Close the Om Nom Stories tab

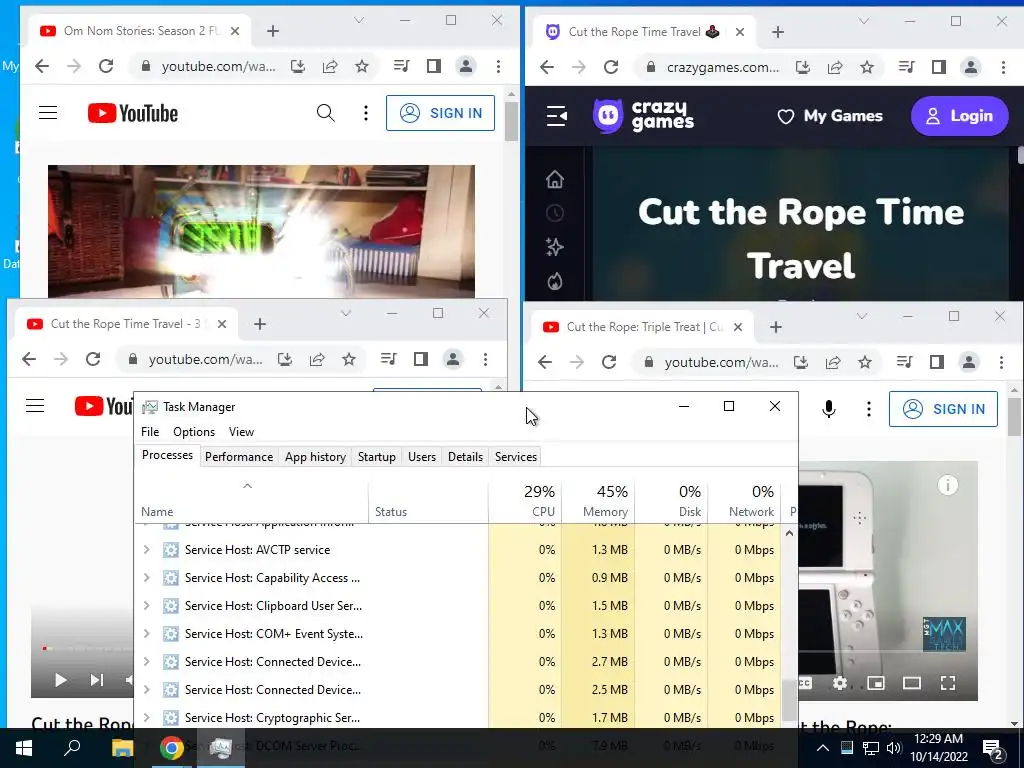(235, 31)
